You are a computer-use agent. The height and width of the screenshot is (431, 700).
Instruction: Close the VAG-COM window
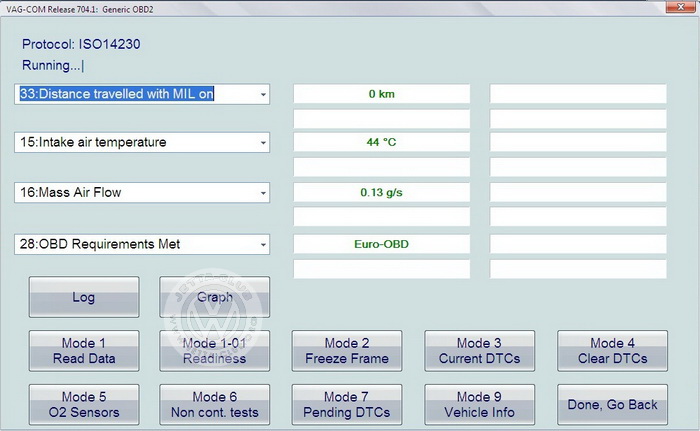pos(680,7)
